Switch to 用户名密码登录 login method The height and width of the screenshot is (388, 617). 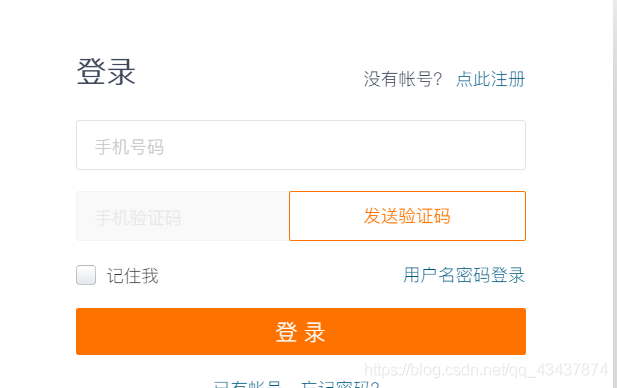click(464, 275)
